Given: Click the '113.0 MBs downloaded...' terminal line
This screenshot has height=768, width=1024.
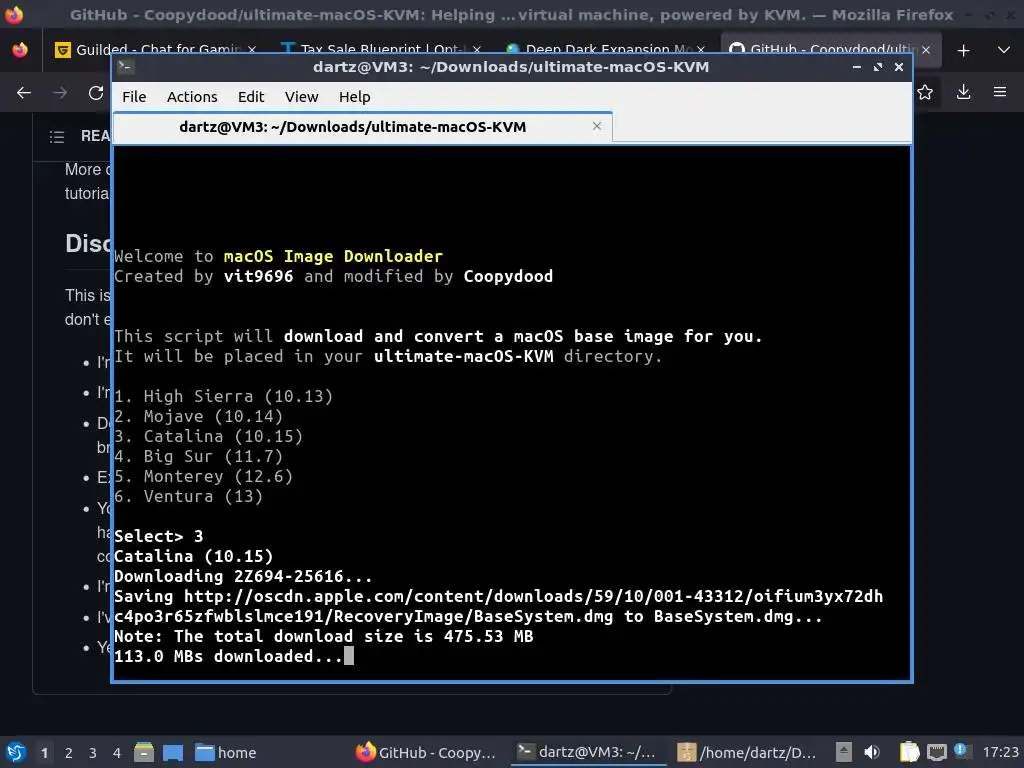Looking at the screenshot, I should click(229, 656).
